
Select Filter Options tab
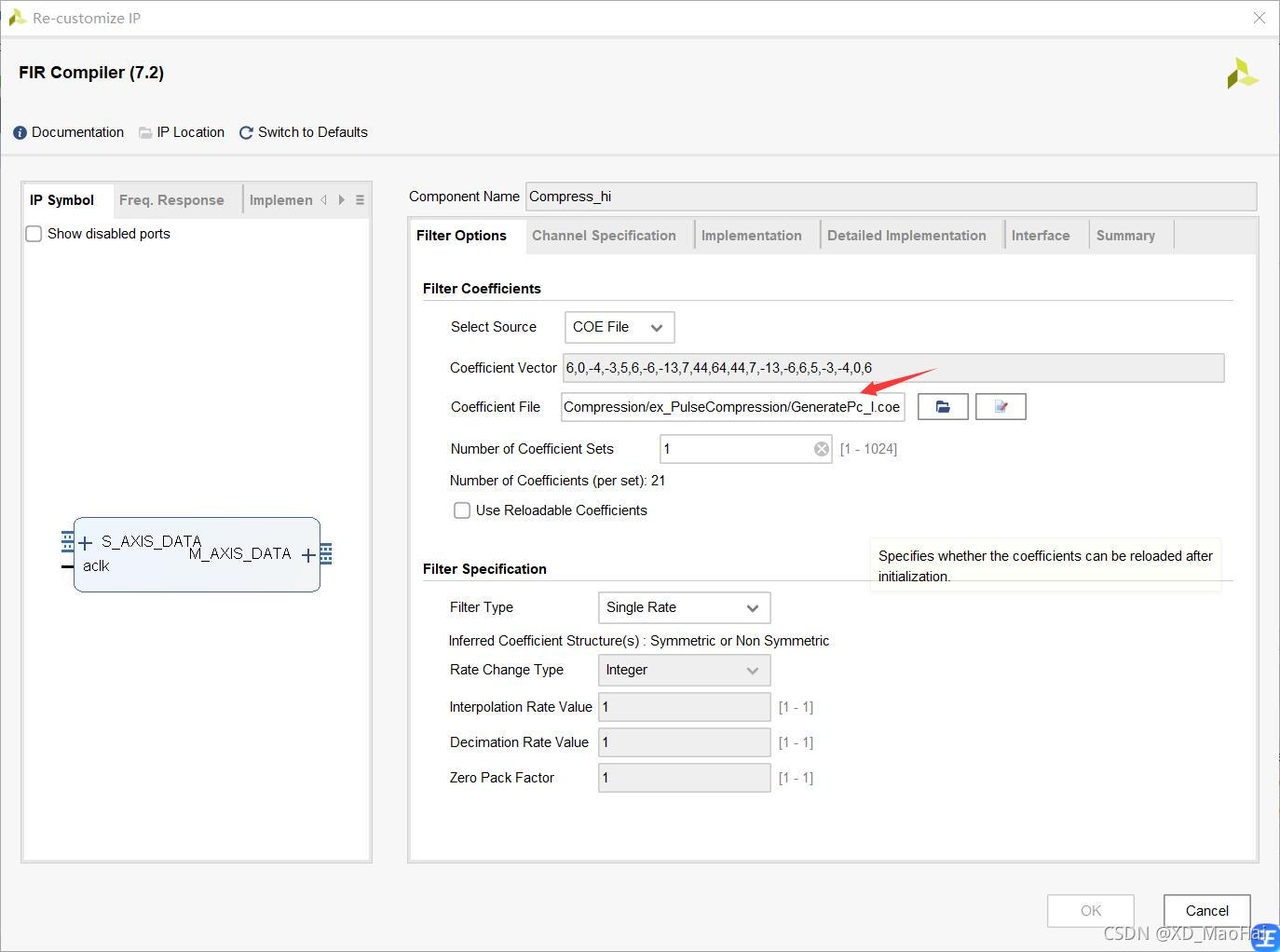coord(462,236)
